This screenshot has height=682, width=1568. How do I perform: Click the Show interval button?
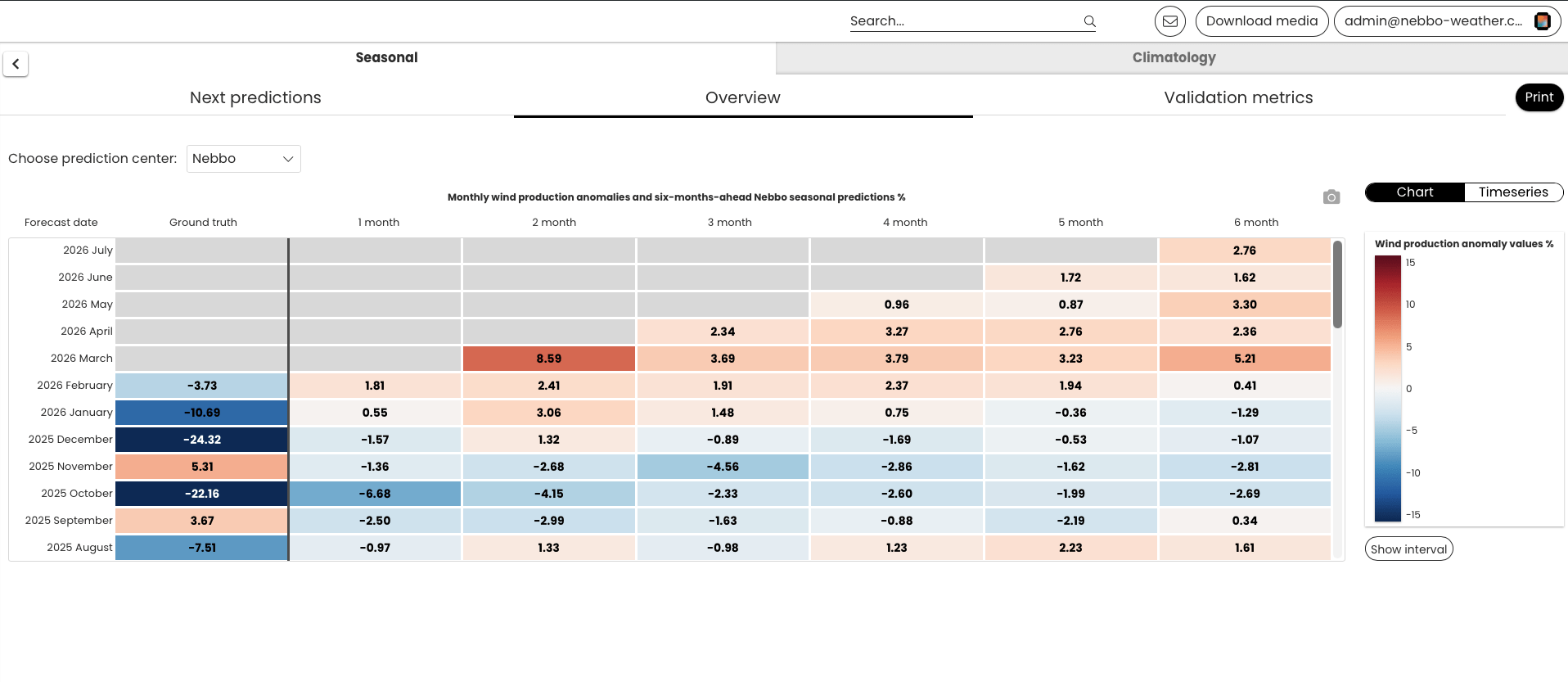[1408, 549]
